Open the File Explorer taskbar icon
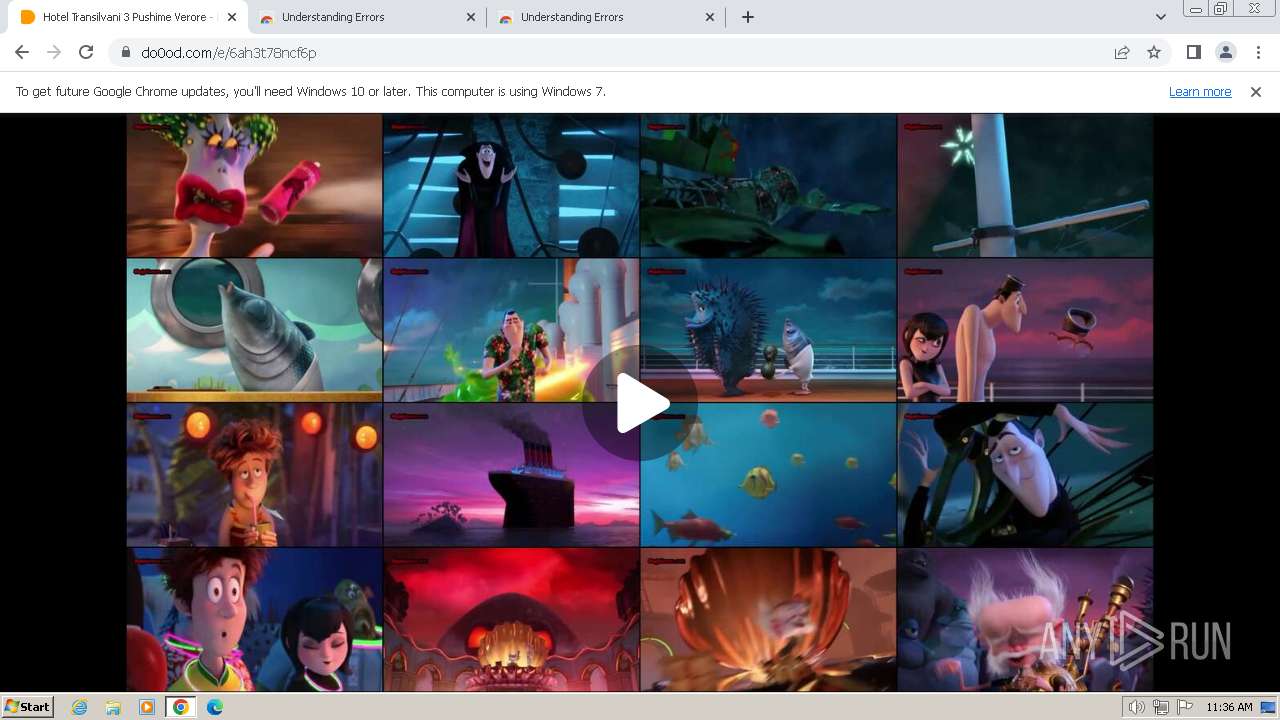The image size is (1280, 720). [113, 707]
